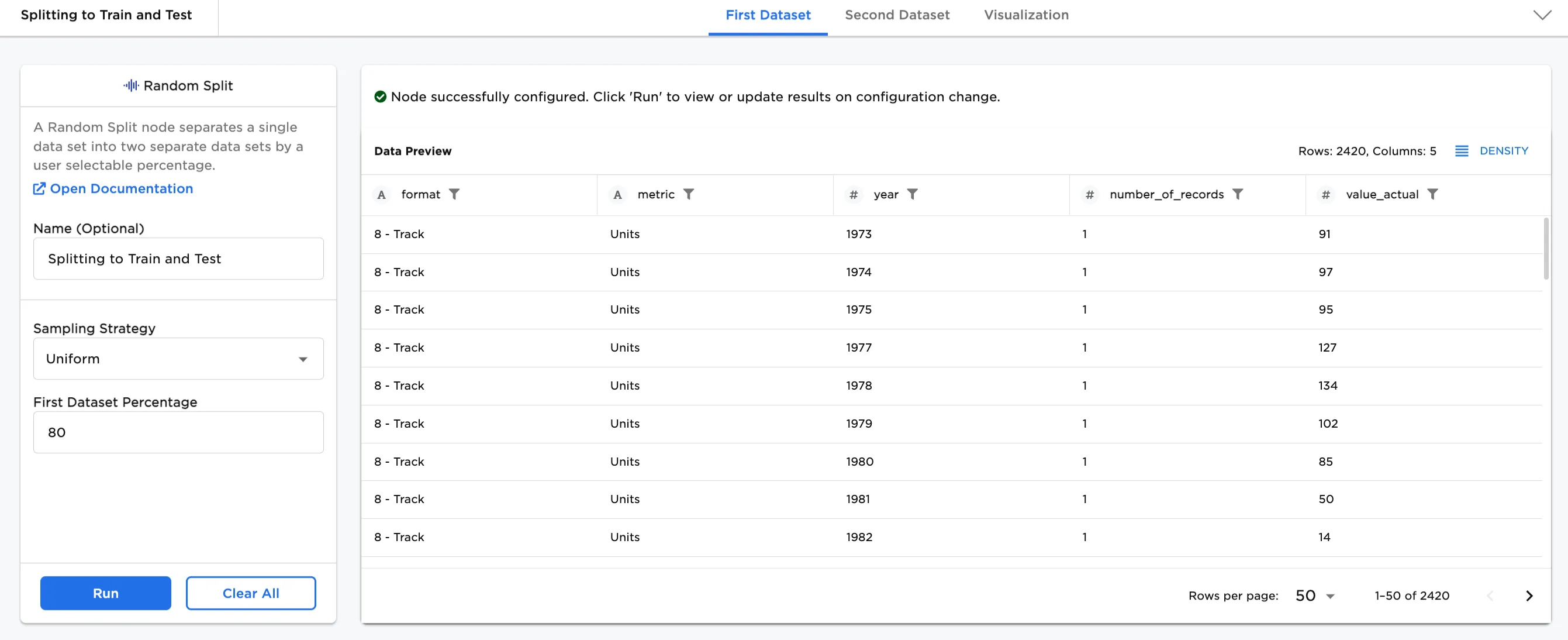Click the value_actual column filter icon
The height and width of the screenshot is (640, 1568).
1432,194
